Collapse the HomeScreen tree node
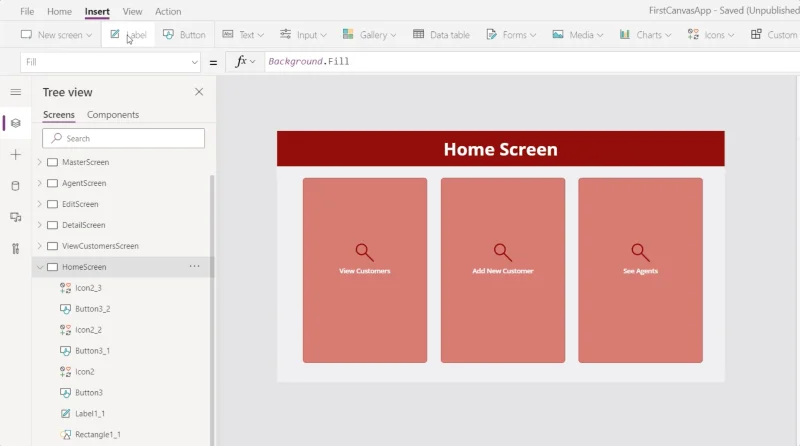Image resolution: width=800 pixels, height=446 pixels. pos(40,267)
